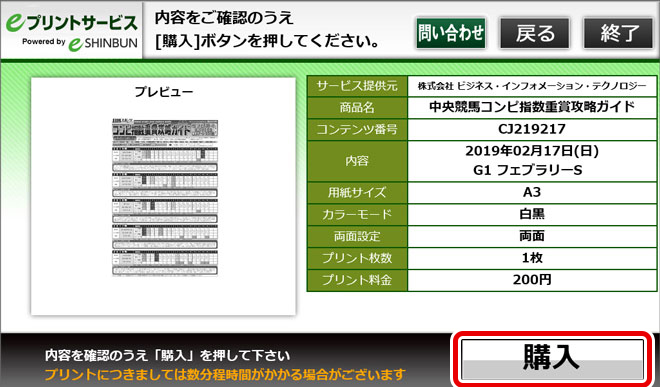Click the orange print time warning text
The image size is (660, 387).
225,374
